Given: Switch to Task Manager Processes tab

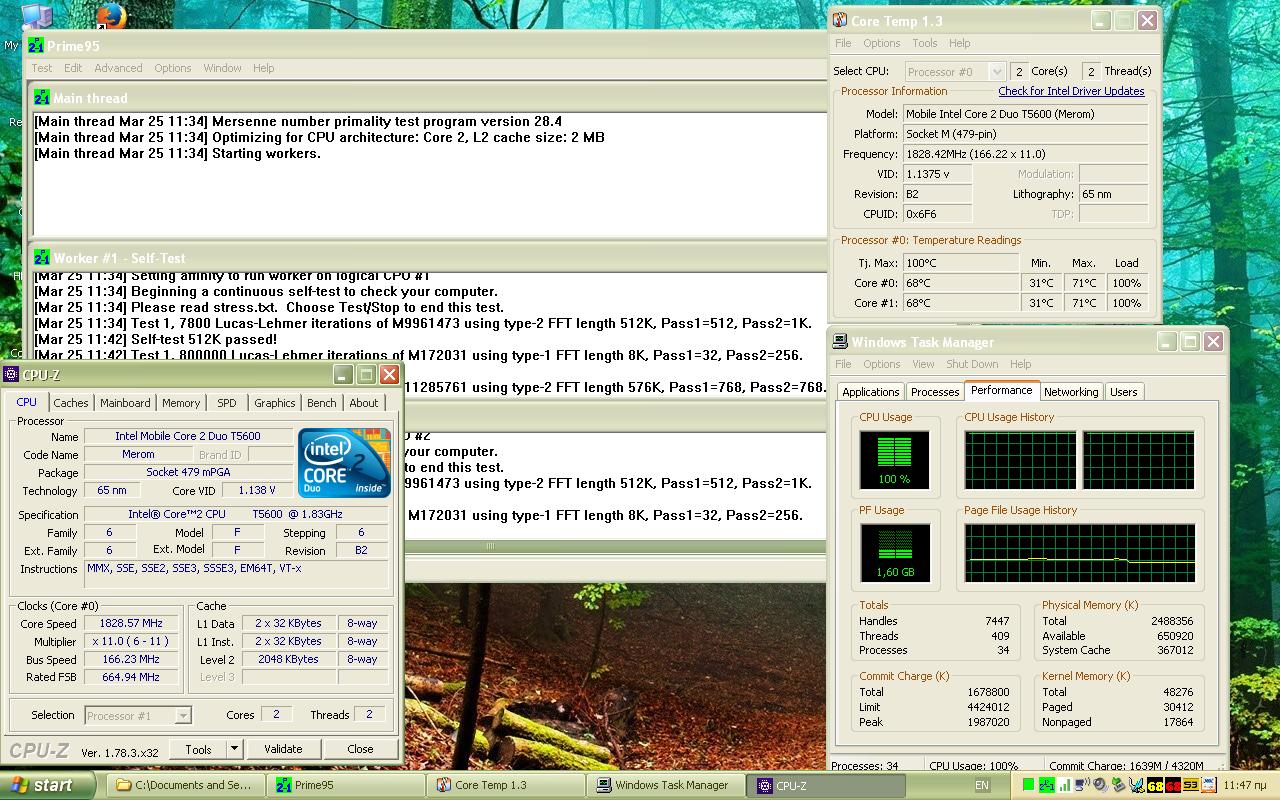Looking at the screenshot, I should [x=935, y=392].
